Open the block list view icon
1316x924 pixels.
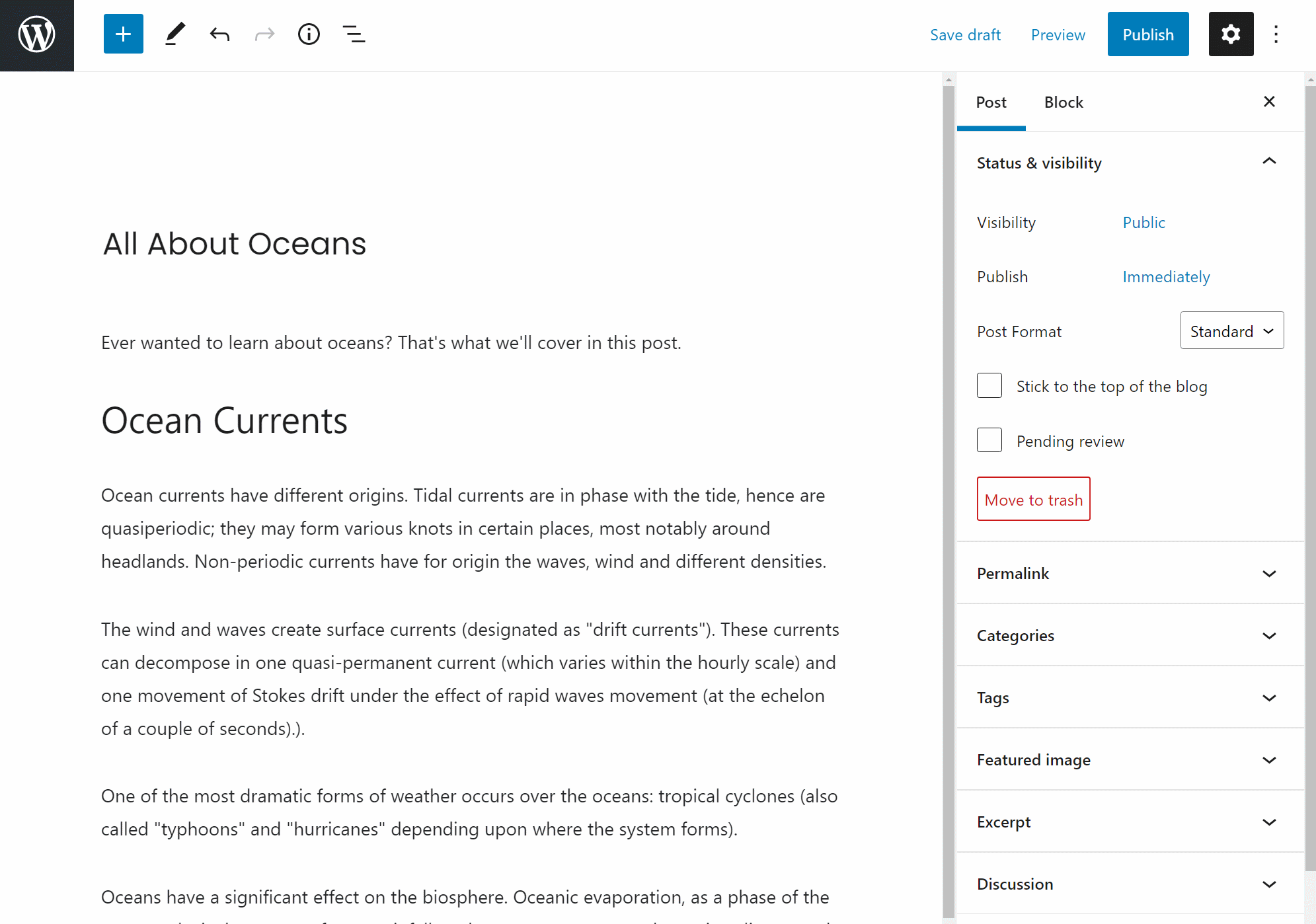click(x=354, y=34)
